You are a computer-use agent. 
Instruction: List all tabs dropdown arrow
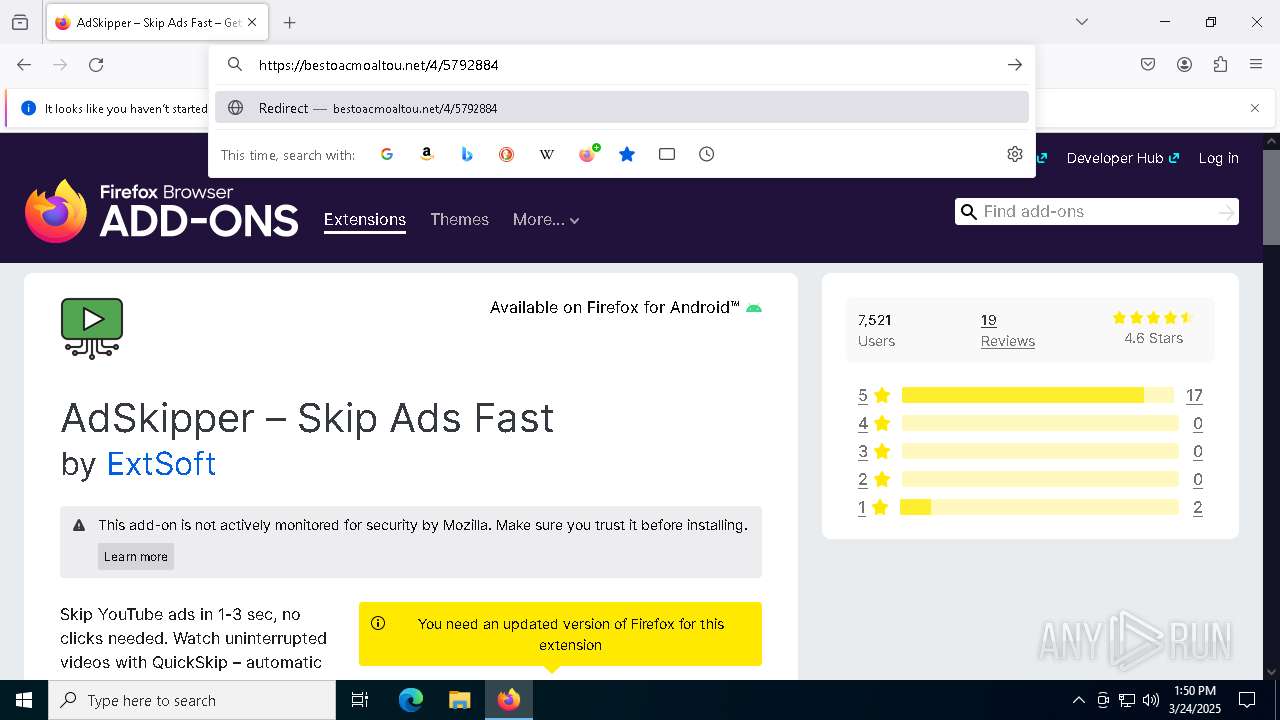[x=1082, y=22]
